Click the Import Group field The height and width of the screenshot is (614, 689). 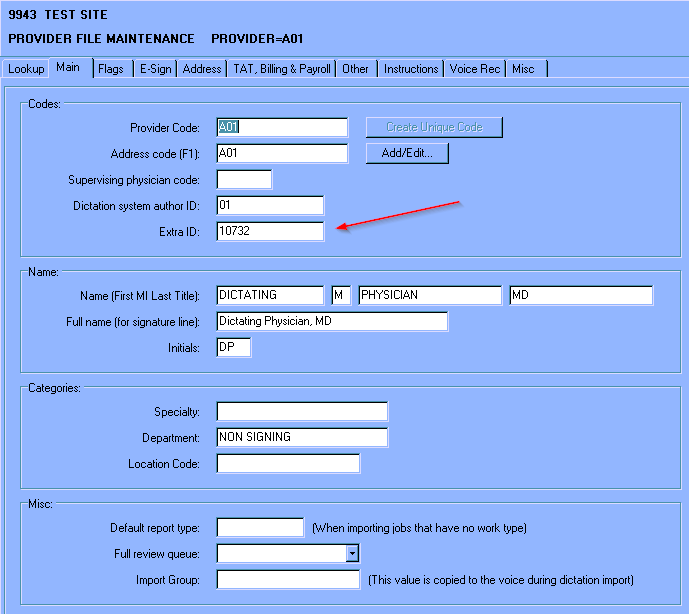(288, 579)
